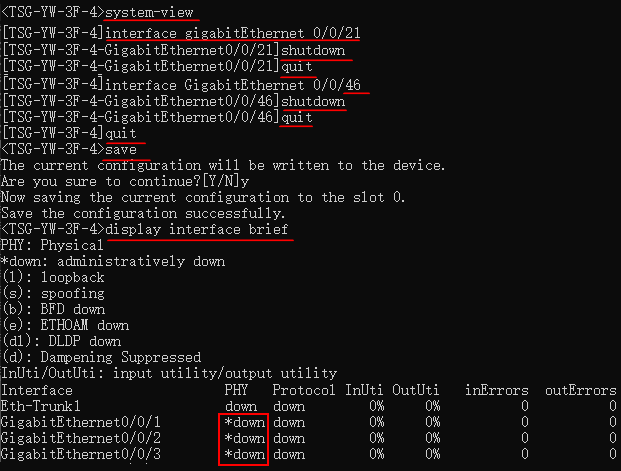The width and height of the screenshot is (621, 471).
Task: Click the outErrors column header
Action: click(581, 390)
